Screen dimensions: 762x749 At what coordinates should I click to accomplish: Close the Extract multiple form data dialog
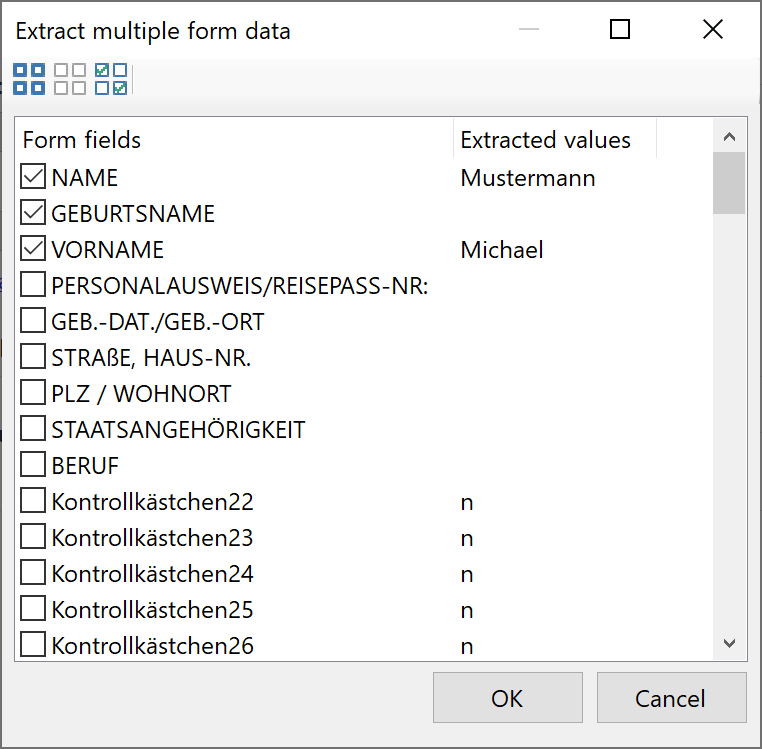[713, 29]
